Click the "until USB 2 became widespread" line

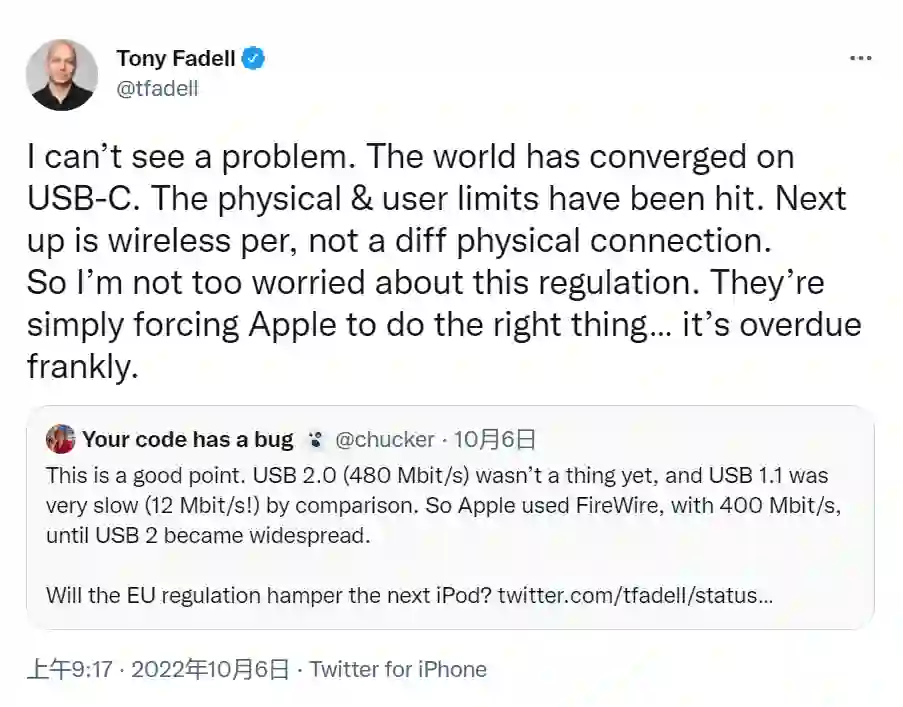point(207,535)
